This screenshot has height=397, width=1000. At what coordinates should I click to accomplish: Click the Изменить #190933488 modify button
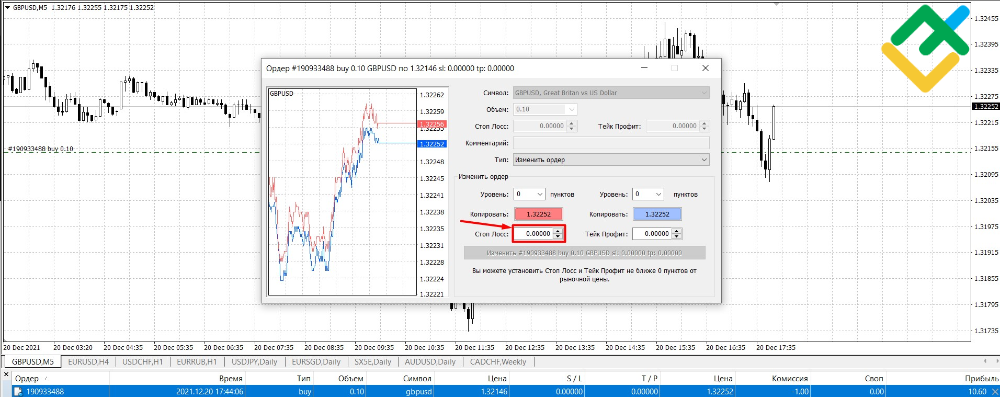click(585, 253)
